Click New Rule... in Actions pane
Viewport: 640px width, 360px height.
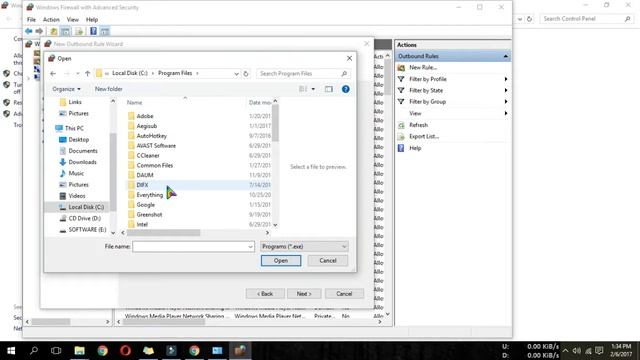pyautogui.click(x=423, y=67)
